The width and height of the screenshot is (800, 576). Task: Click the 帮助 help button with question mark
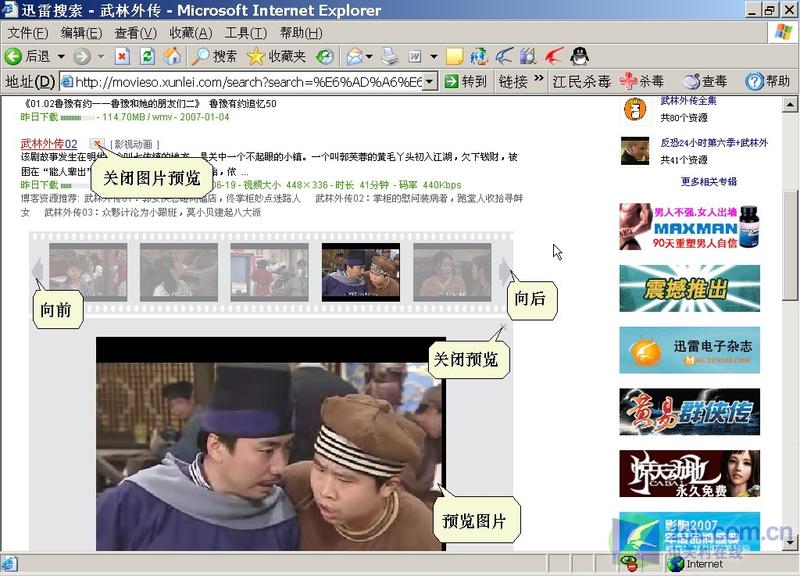point(767,81)
